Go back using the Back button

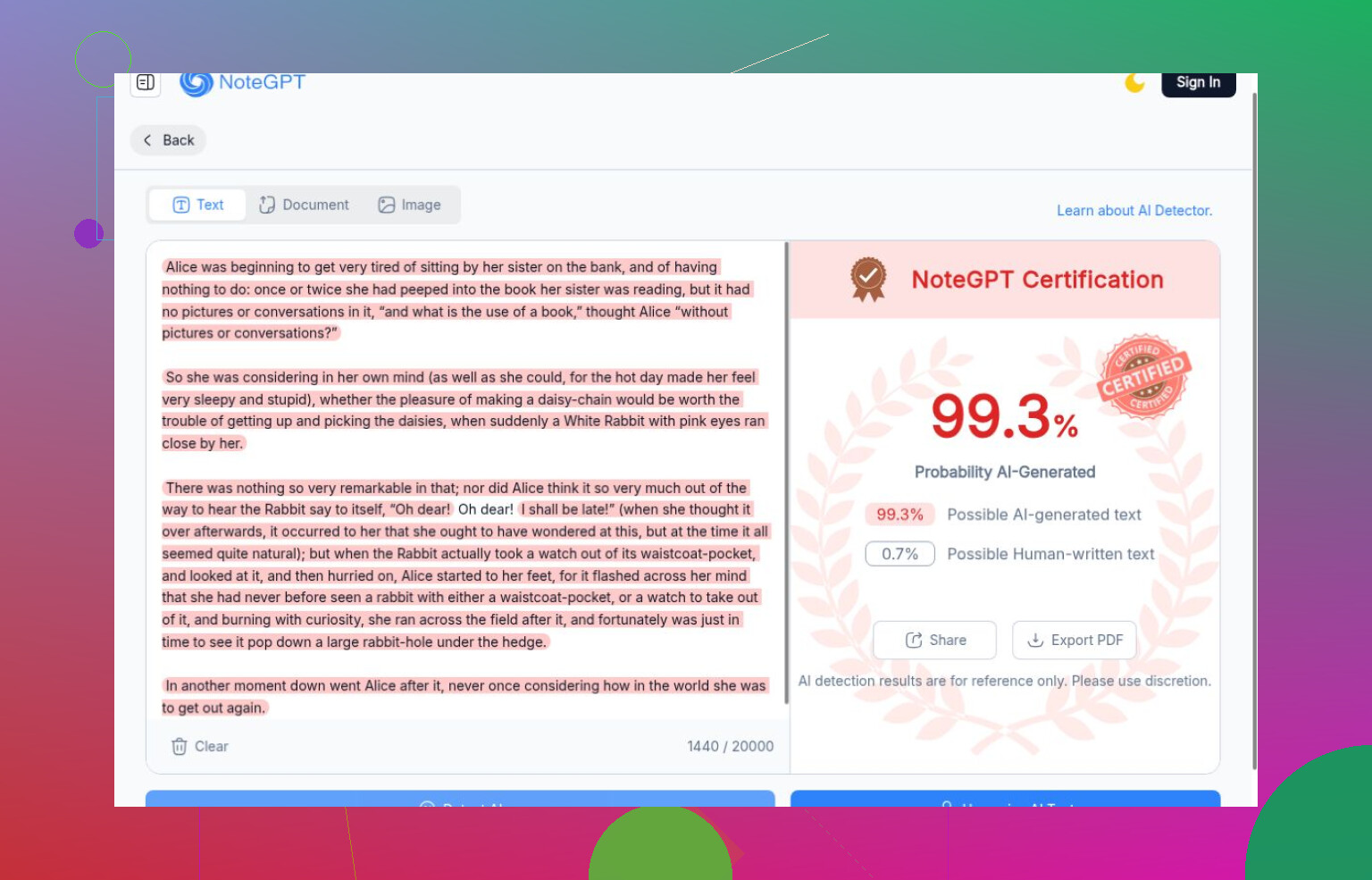(169, 140)
